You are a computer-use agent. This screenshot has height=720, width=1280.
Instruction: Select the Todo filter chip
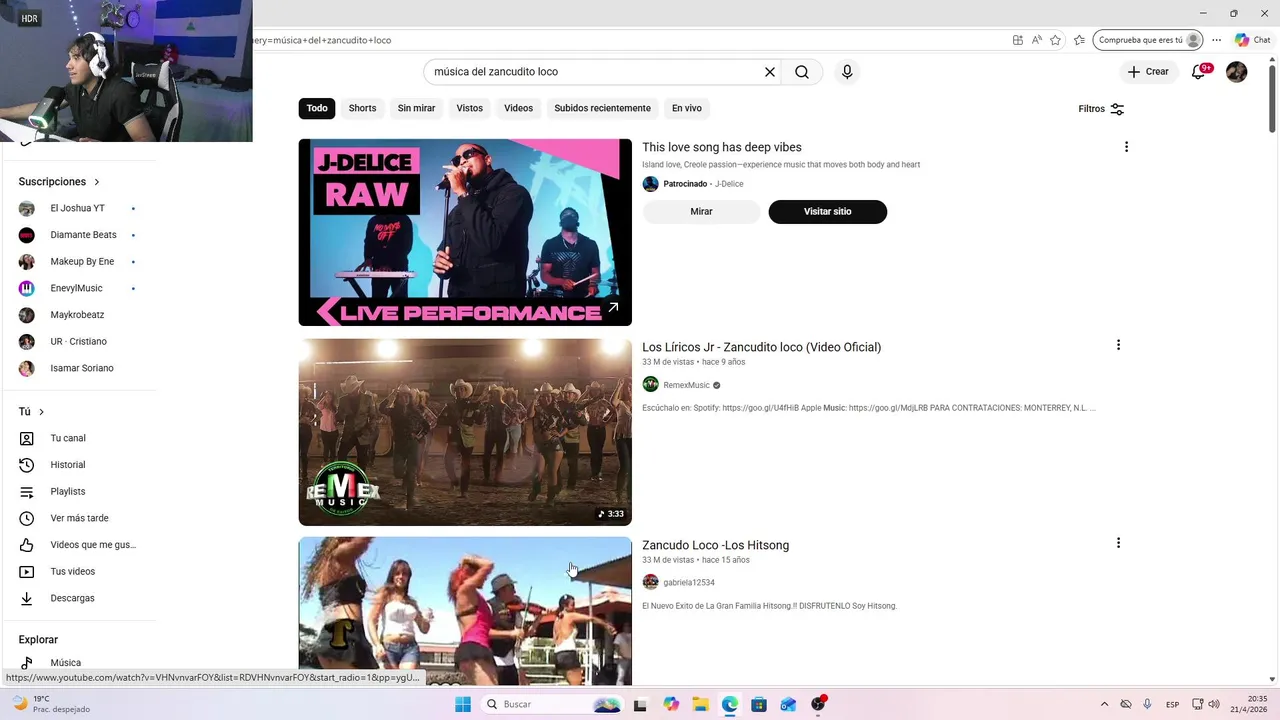pos(317,108)
